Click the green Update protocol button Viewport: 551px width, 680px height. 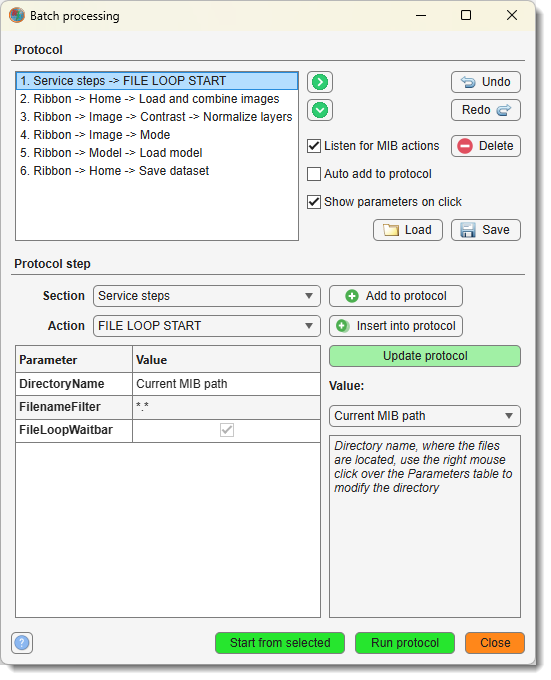pyautogui.click(x=425, y=356)
